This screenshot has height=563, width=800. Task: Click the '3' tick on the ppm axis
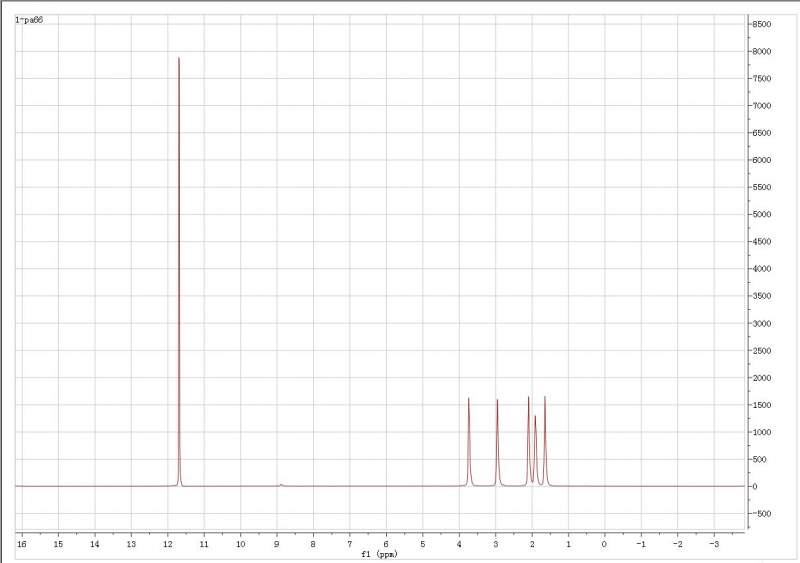point(495,544)
